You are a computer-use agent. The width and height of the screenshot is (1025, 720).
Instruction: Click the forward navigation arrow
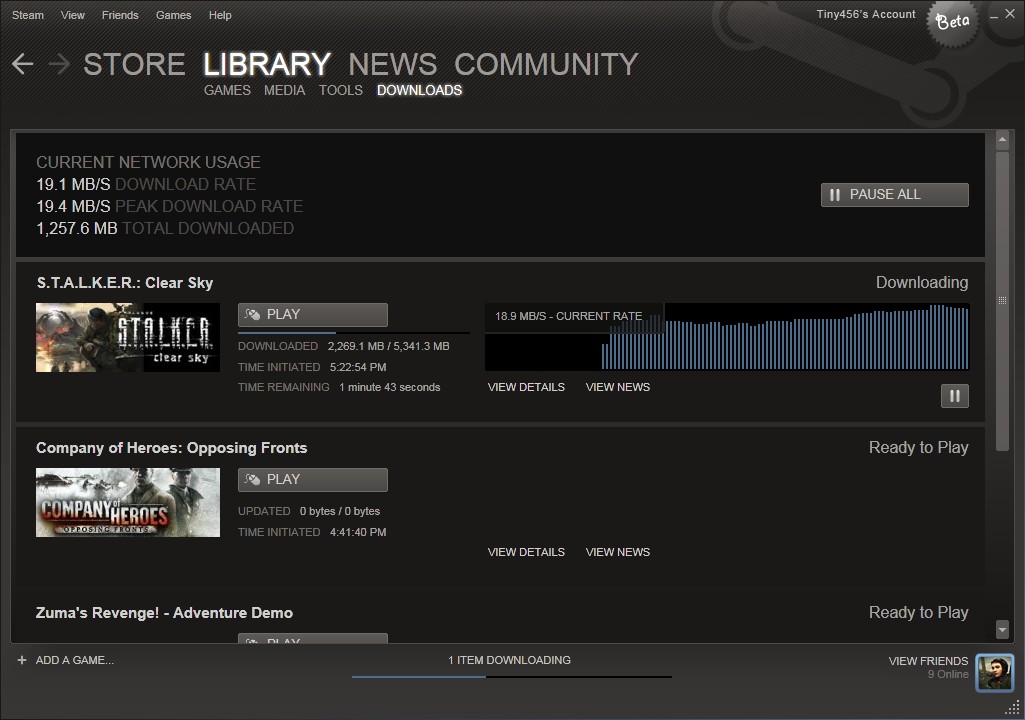(59, 64)
